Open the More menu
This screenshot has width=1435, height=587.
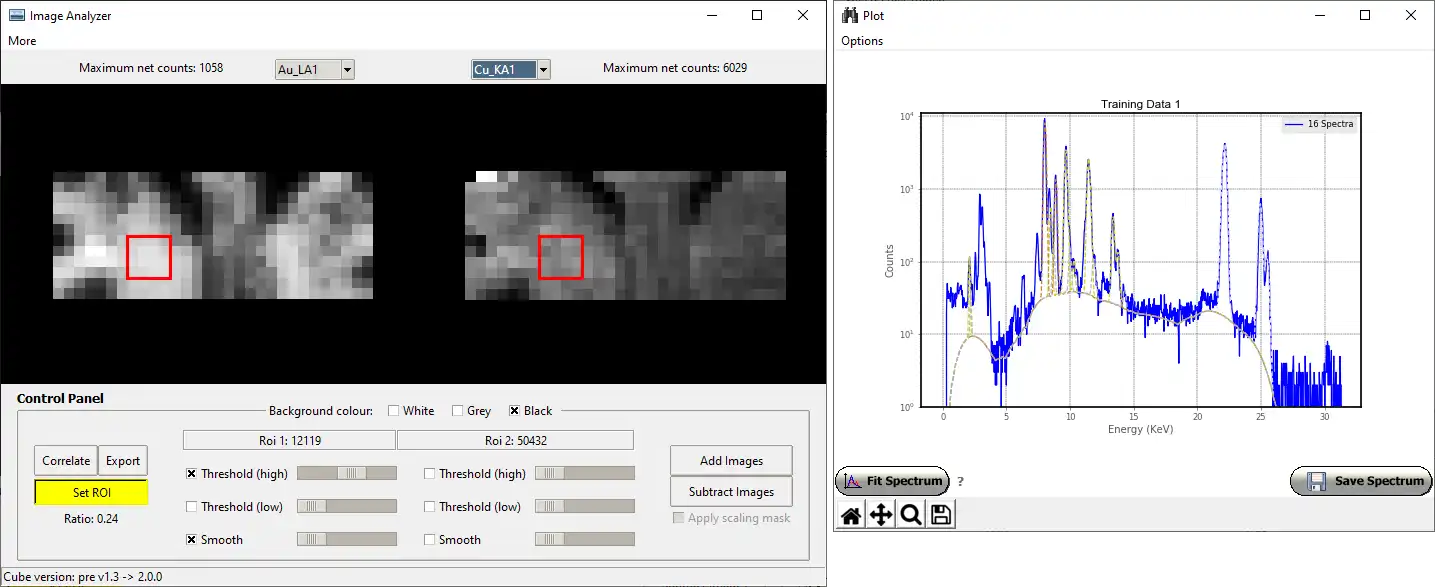22,41
